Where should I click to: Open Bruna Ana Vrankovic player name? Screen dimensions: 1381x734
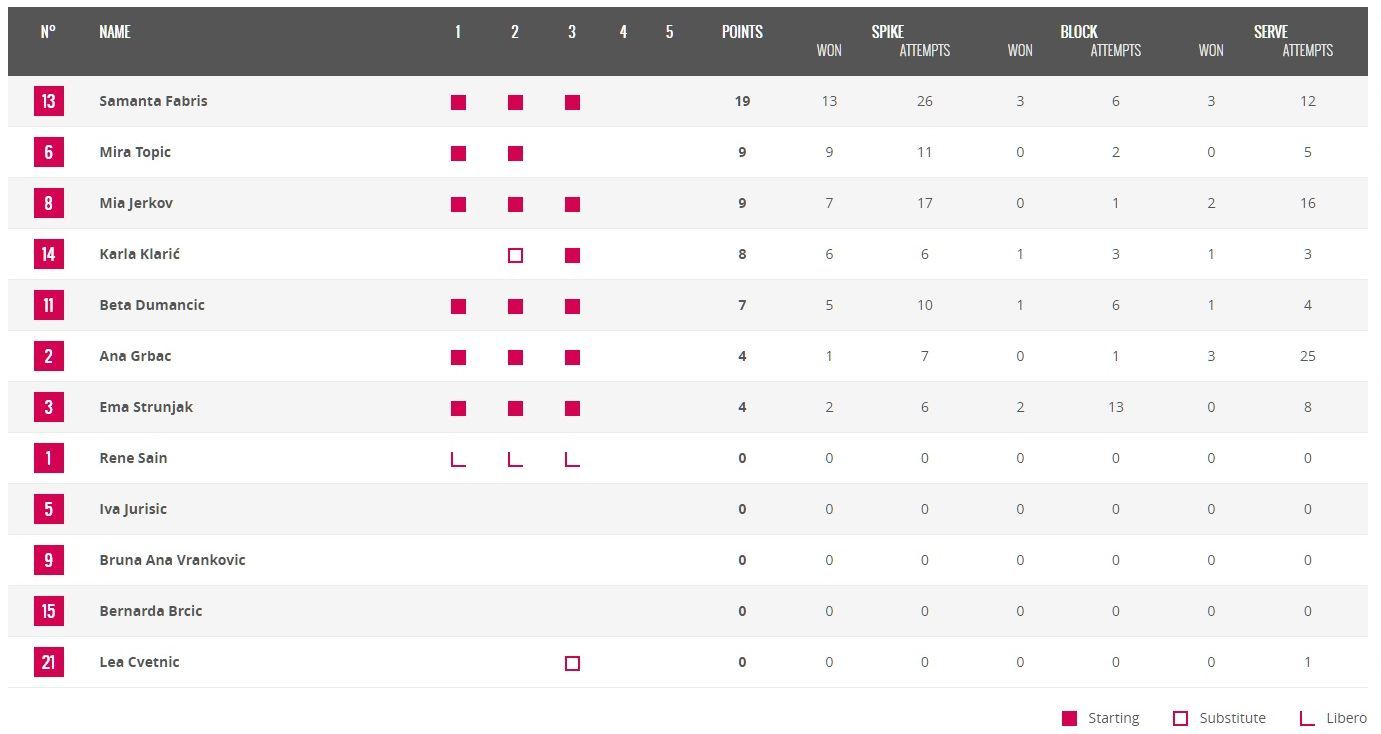click(x=172, y=560)
